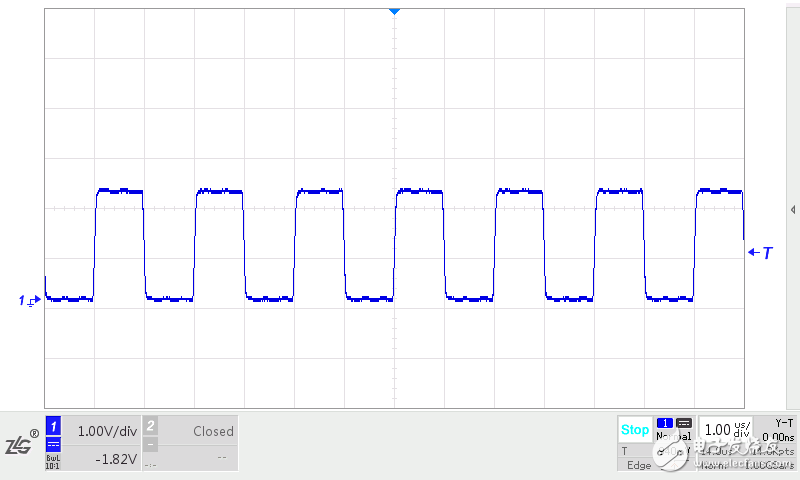Select the blue channel 1 badge

[x=54, y=427]
